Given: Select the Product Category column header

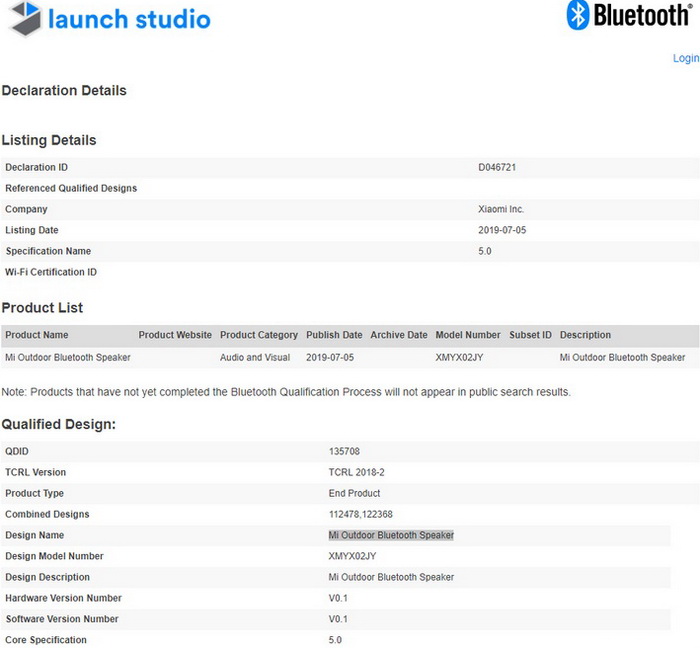Looking at the screenshot, I should [x=258, y=335].
